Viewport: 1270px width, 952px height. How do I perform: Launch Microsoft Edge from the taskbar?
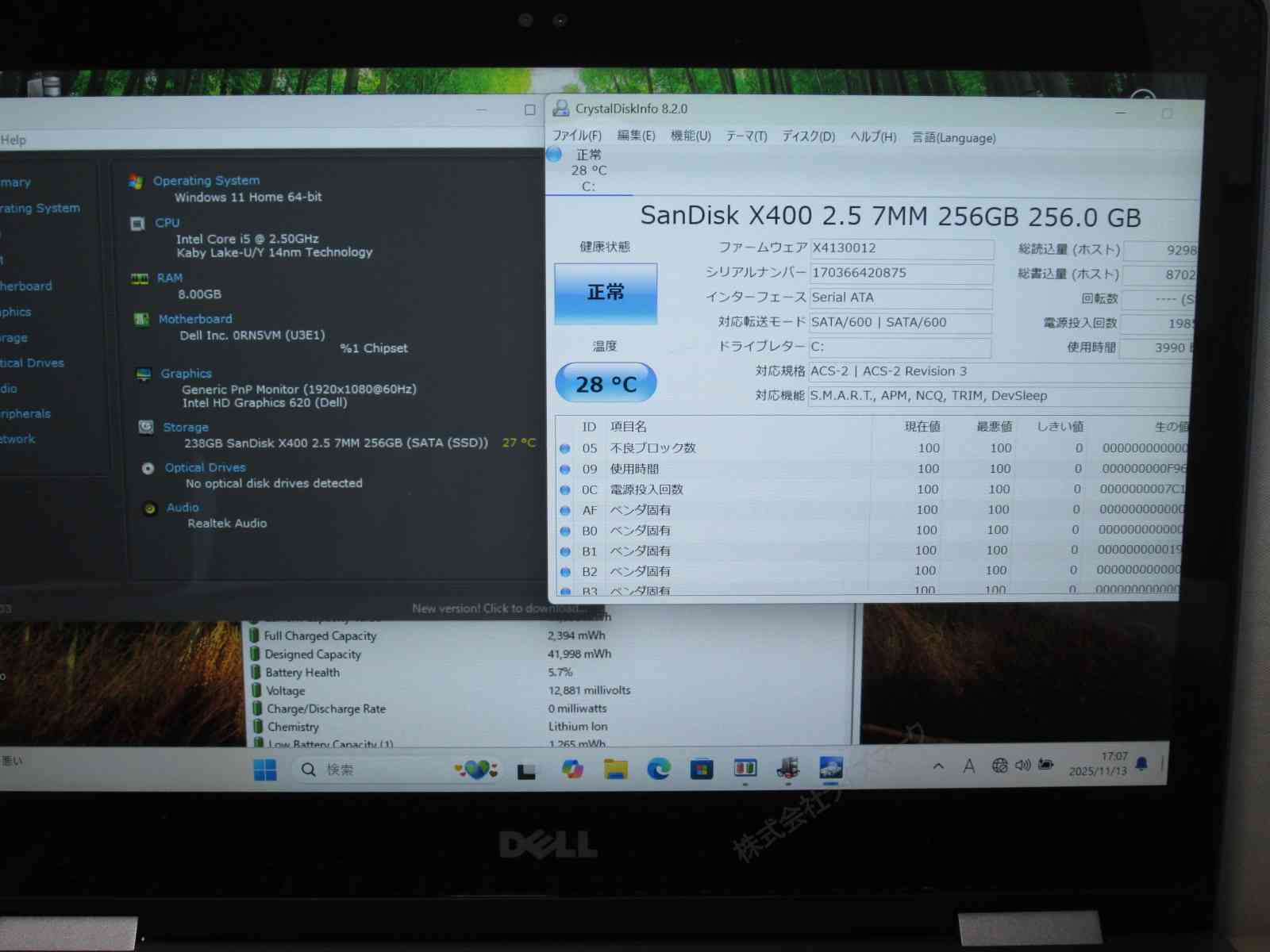click(x=658, y=769)
